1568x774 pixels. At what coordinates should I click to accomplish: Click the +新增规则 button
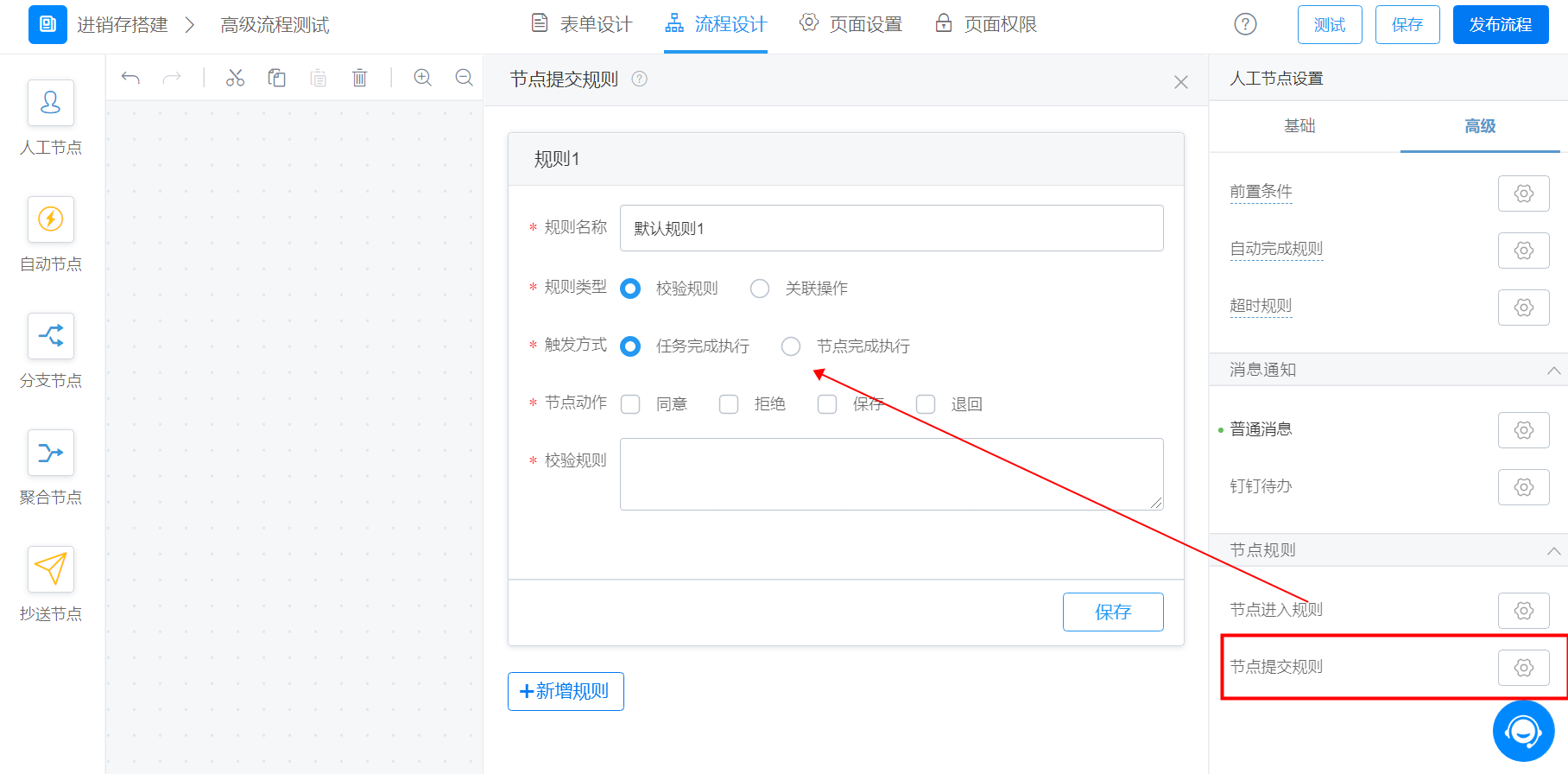566,692
